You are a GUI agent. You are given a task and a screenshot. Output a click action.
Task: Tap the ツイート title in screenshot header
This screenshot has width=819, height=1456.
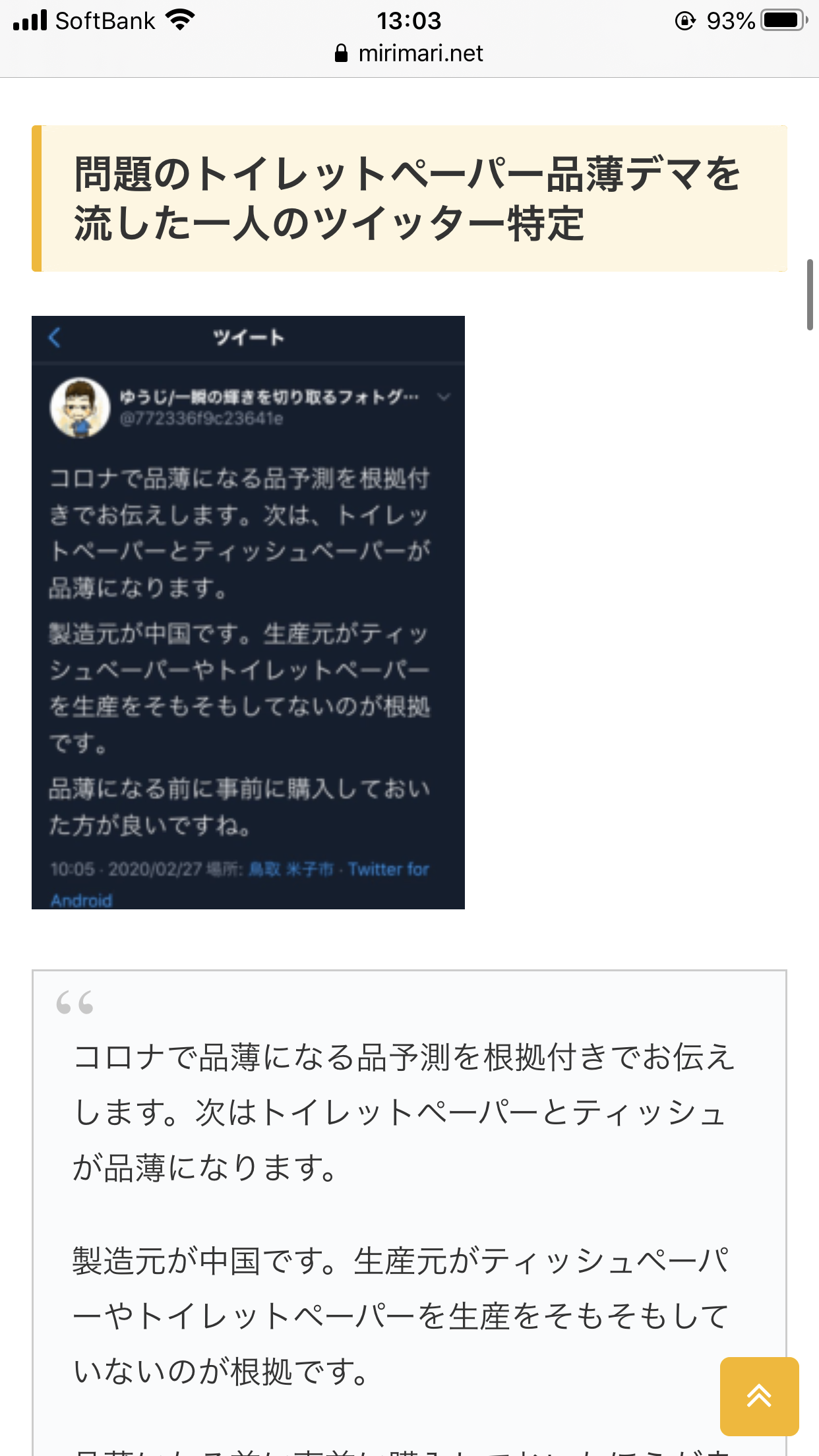point(249,338)
